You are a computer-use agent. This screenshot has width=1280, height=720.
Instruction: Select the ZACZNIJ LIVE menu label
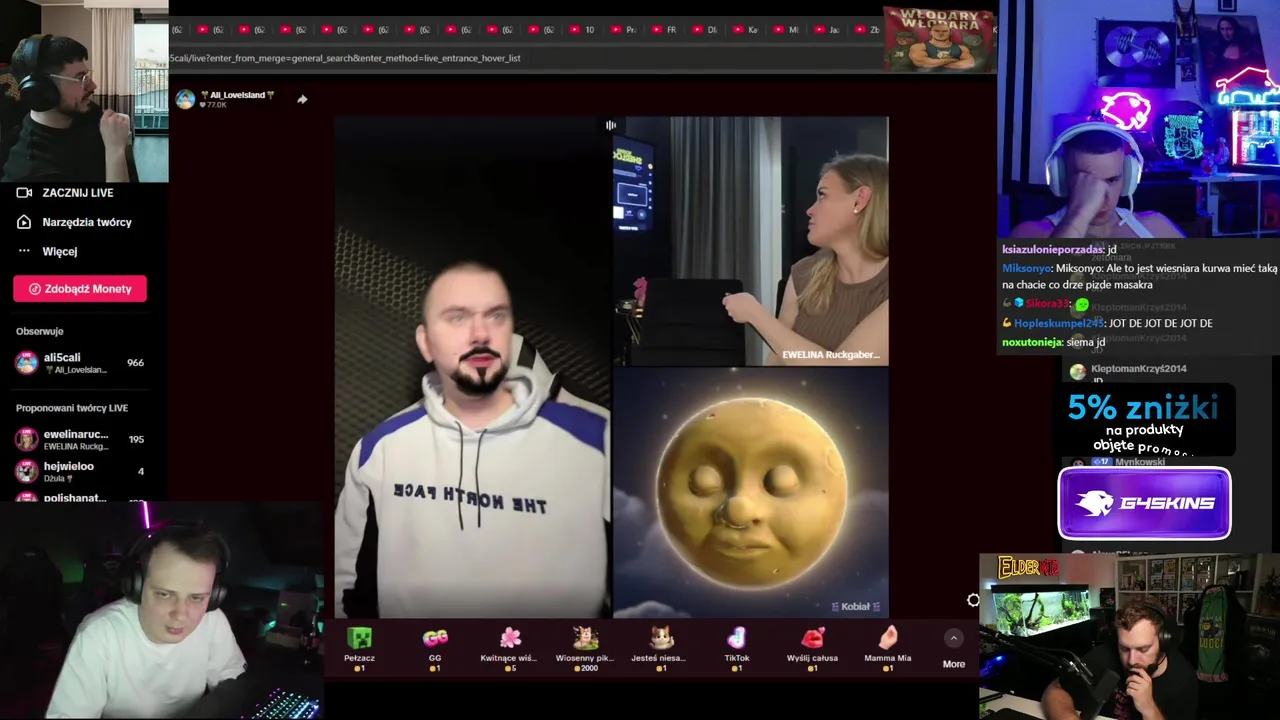tap(78, 192)
